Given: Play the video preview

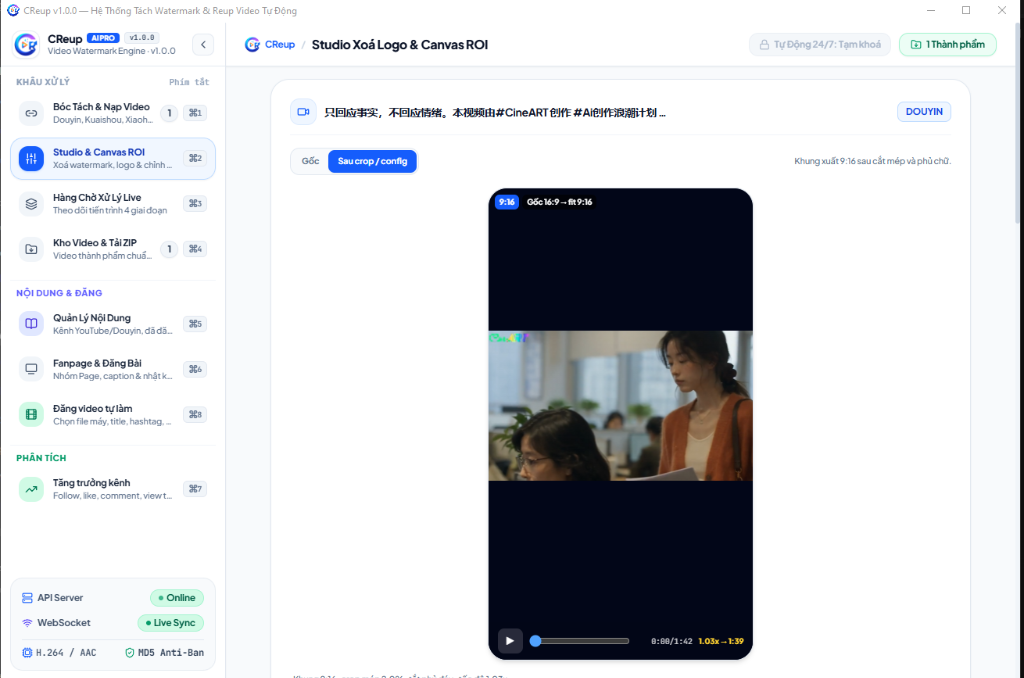Looking at the screenshot, I should coord(510,641).
